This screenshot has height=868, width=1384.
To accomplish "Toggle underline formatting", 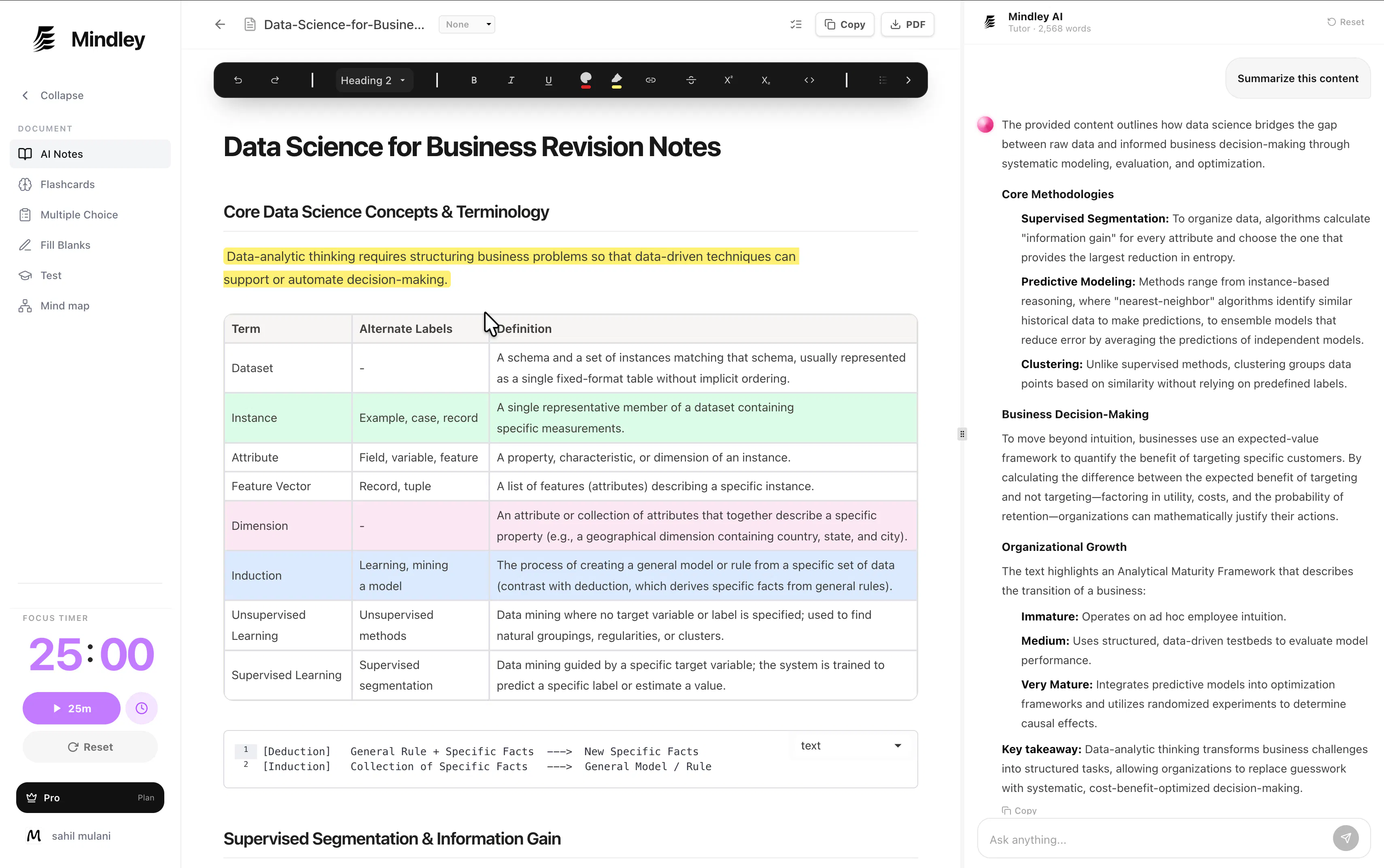I will coord(548,80).
